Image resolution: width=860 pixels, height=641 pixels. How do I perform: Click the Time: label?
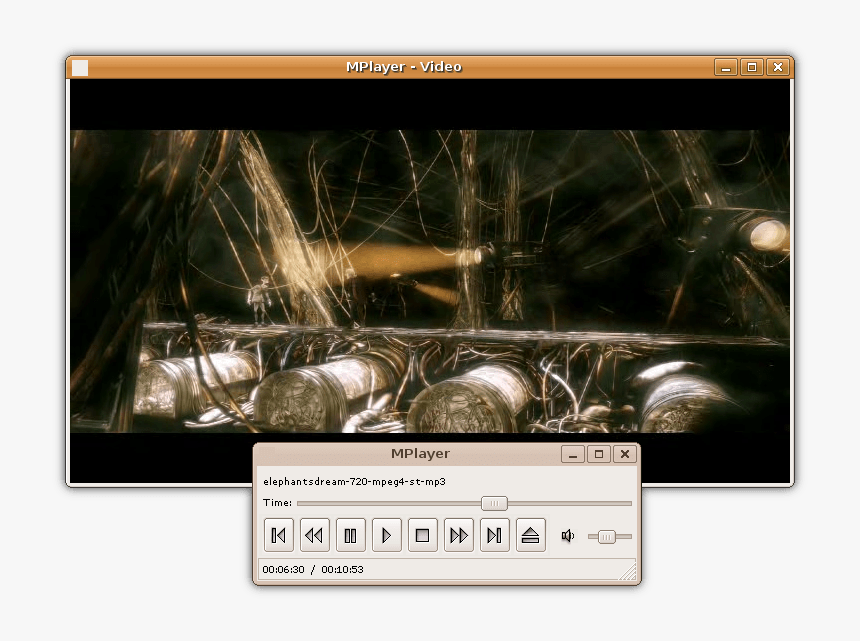pyautogui.click(x=278, y=503)
